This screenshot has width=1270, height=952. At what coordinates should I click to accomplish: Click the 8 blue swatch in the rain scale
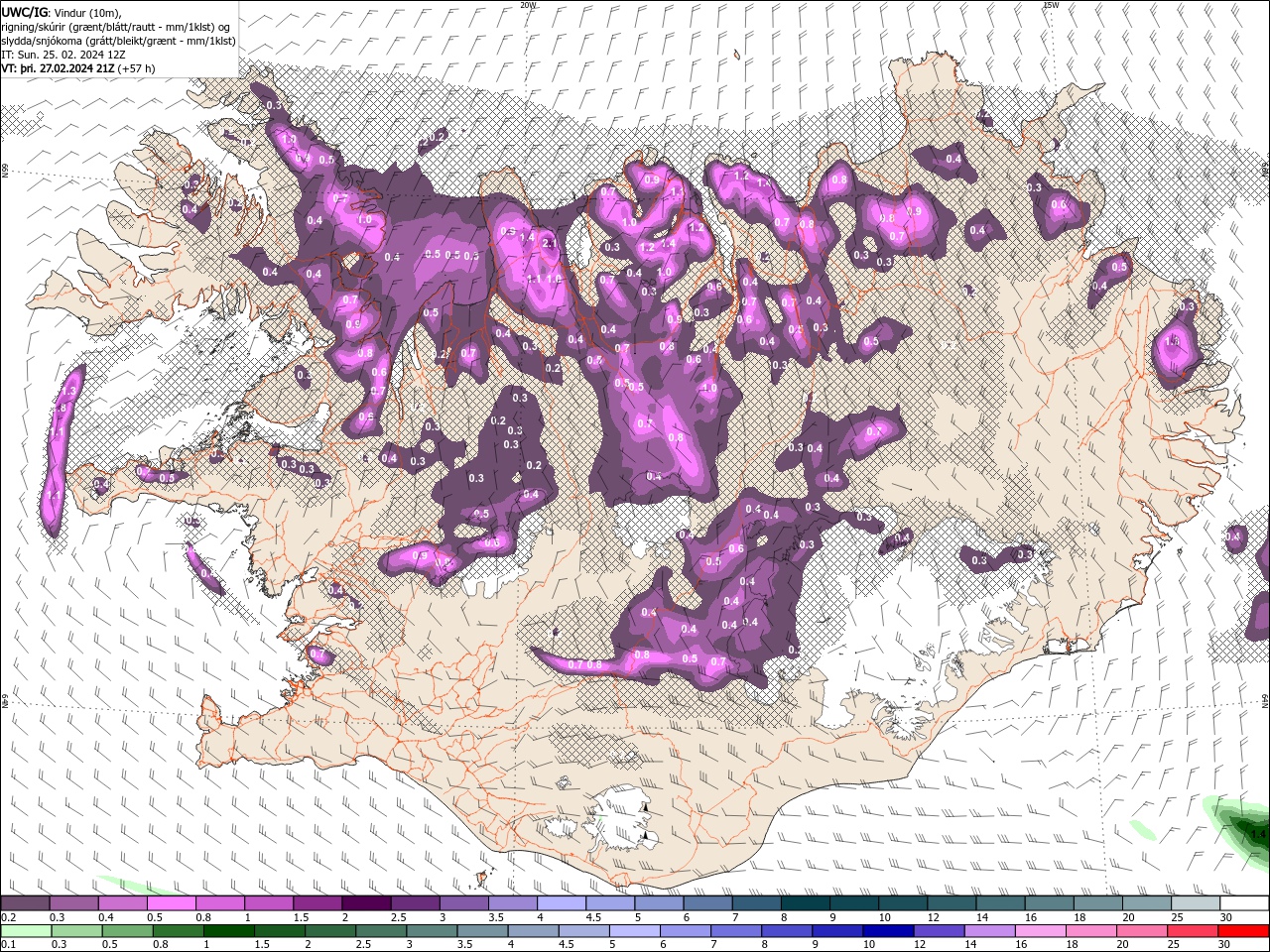tap(787, 930)
